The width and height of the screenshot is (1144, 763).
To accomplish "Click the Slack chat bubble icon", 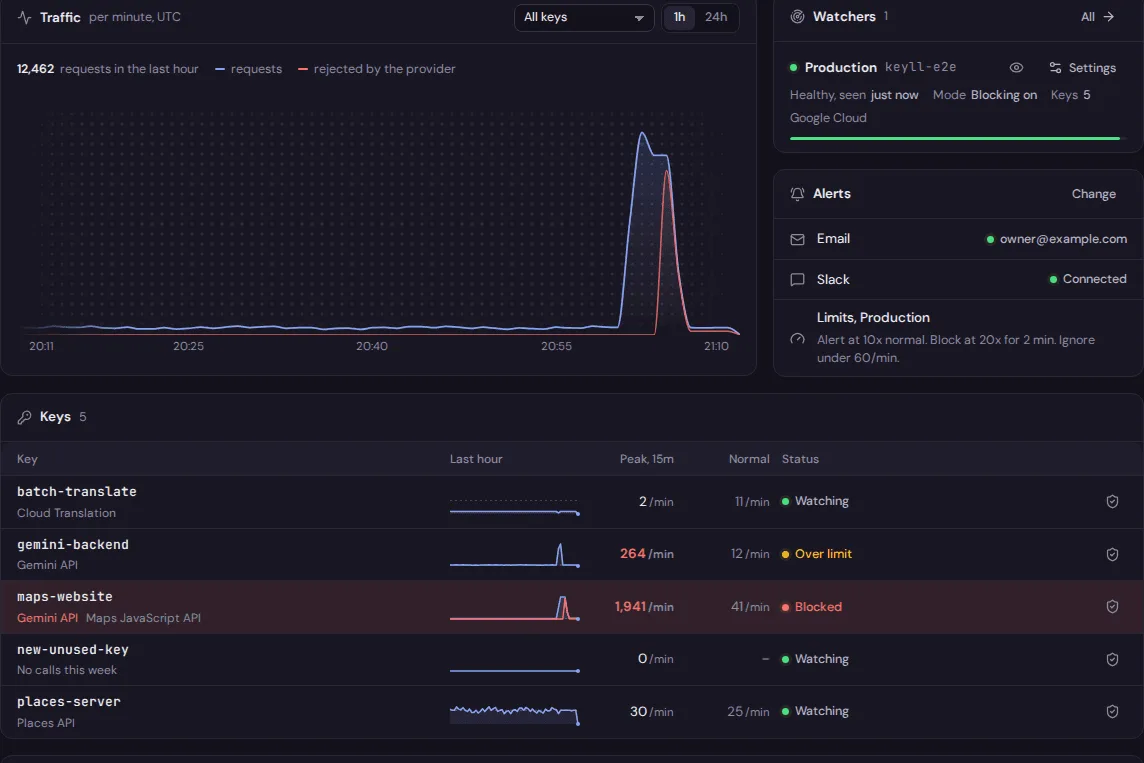I will point(797,279).
